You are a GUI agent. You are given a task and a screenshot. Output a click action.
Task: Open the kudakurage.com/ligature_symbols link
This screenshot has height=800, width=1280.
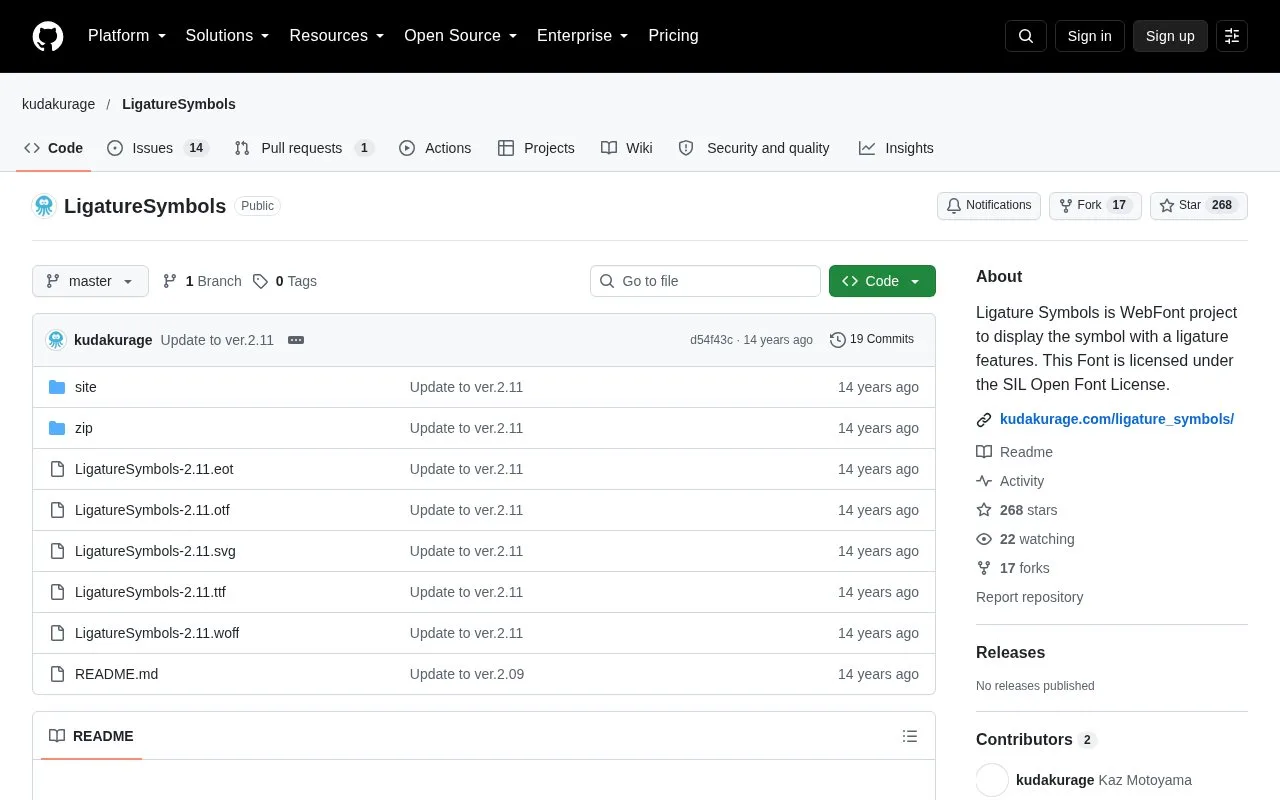click(1117, 419)
